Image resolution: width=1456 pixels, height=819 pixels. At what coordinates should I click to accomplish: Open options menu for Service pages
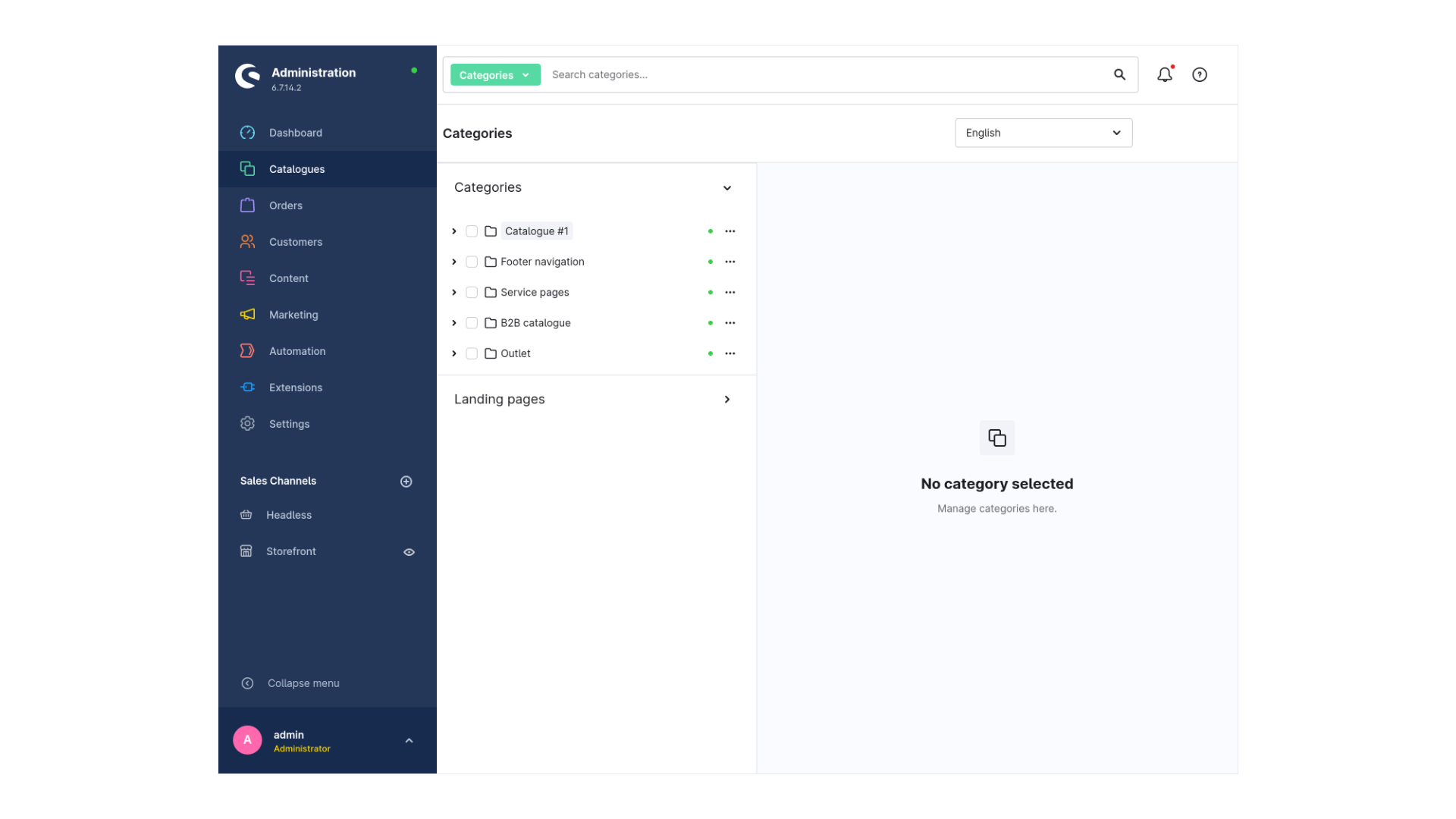pos(730,293)
